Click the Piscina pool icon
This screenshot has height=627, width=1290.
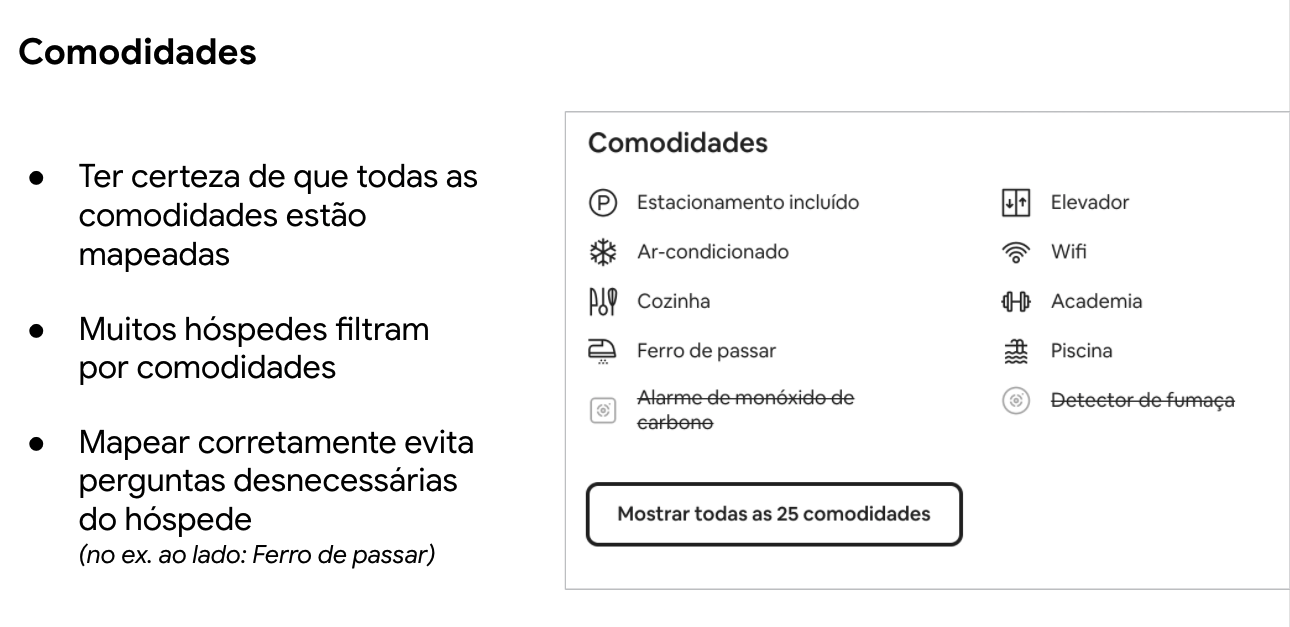[1016, 351]
